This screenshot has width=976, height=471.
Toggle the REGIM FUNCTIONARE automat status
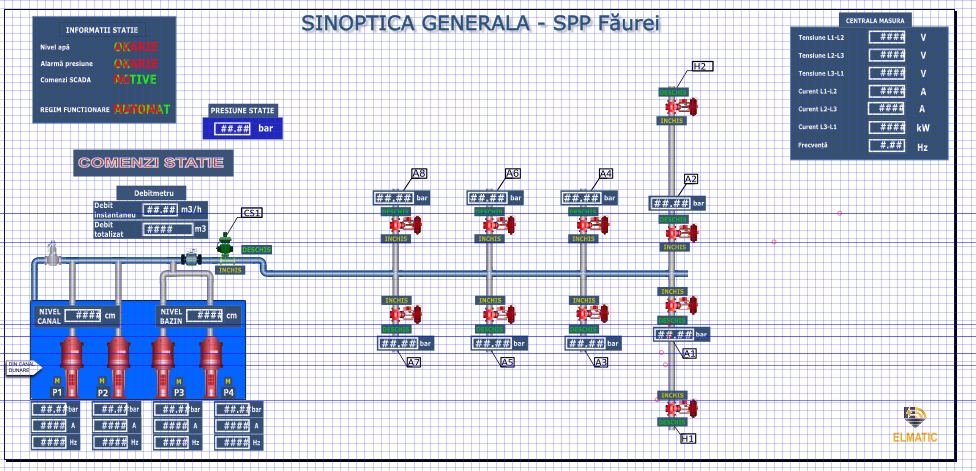click(141, 108)
